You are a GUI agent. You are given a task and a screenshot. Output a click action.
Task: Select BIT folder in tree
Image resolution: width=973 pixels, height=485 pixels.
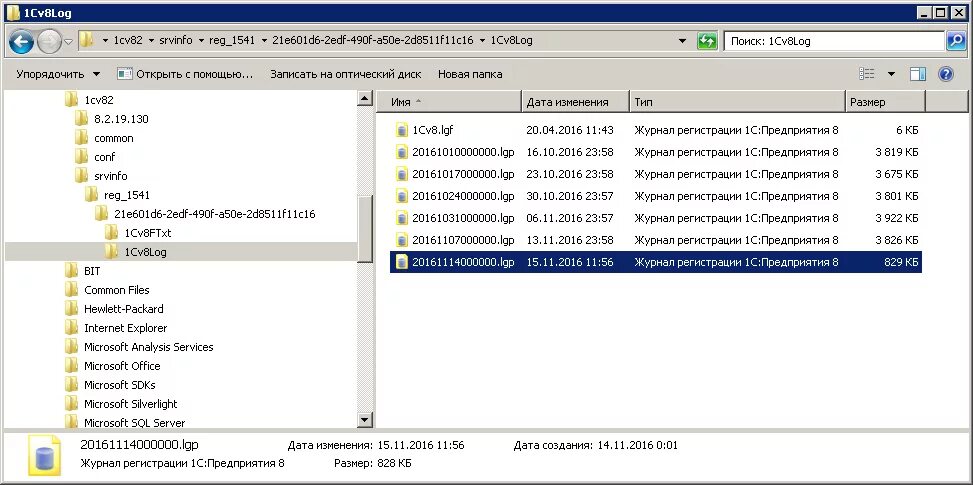[x=92, y=271]
